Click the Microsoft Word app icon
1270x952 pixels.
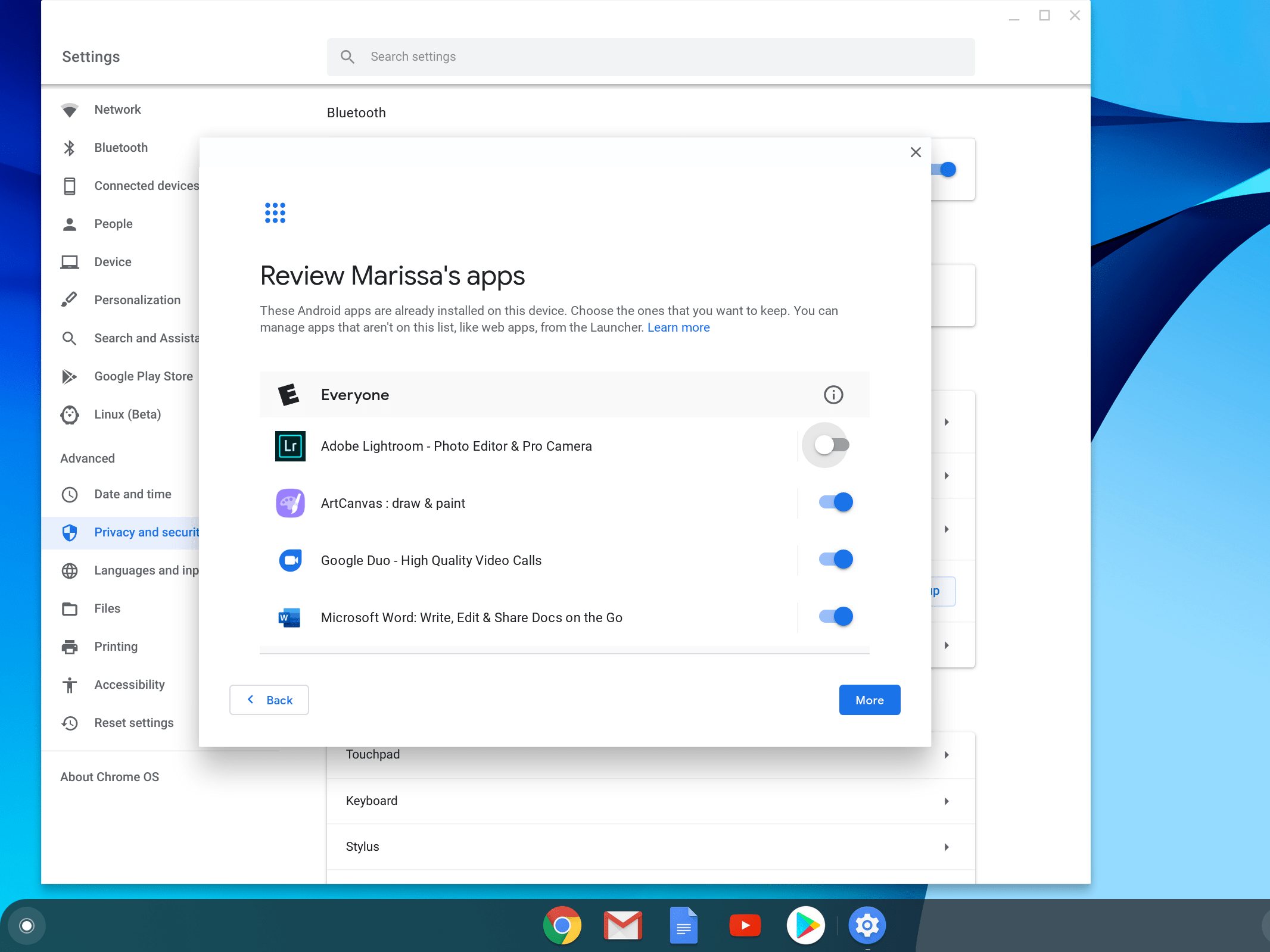[x=290, y=617]
